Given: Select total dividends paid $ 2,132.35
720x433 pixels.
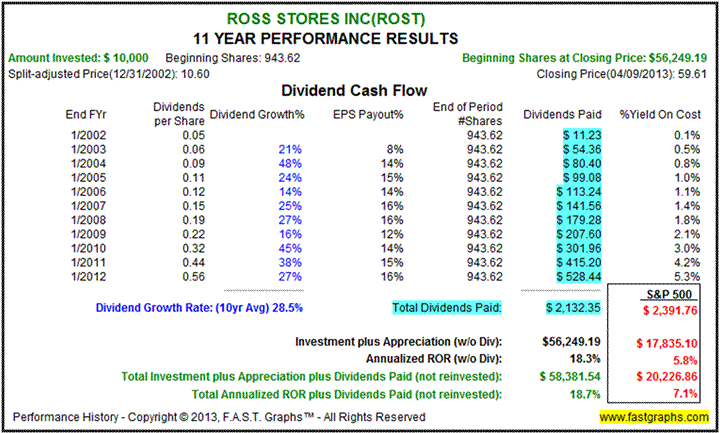Looking at the screenshot, I should pyautogui.click(x=573, y=308).
